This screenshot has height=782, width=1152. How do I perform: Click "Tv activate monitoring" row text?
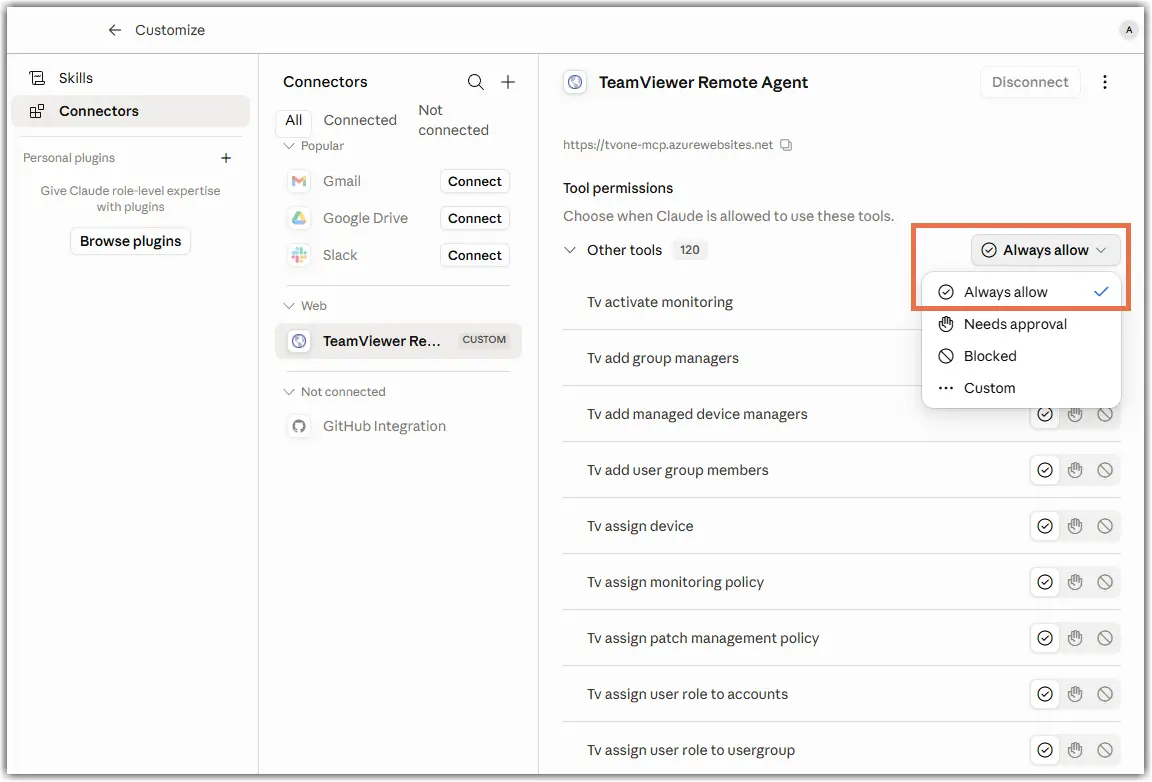click(x=660, y=303)
